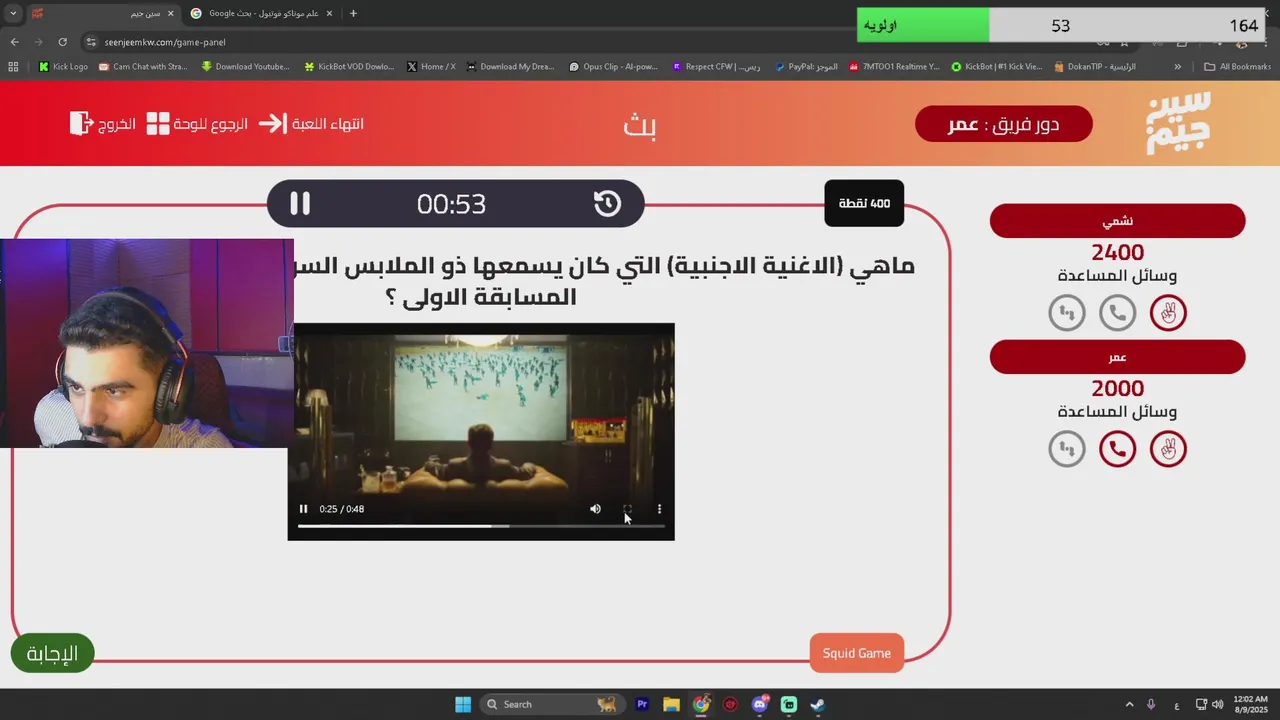Use نشمي team's hand-sign help icon
1280x720 pixels.
tap(1168, 313)
